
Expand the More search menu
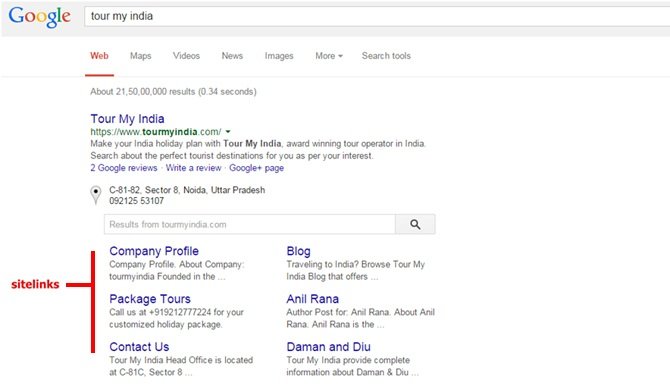point(329,56)
